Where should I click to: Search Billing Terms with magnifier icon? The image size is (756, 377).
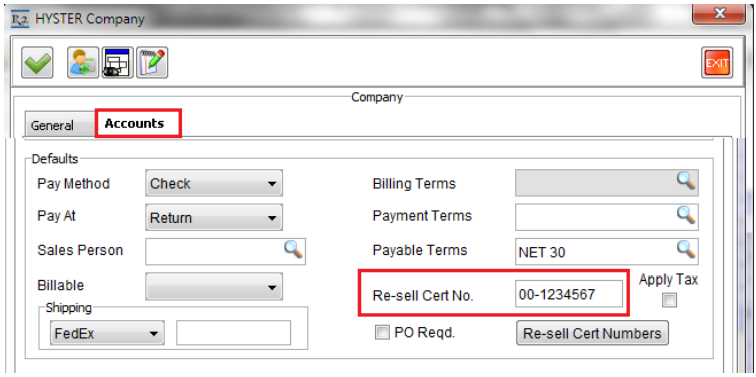click(x=686, y=181)
